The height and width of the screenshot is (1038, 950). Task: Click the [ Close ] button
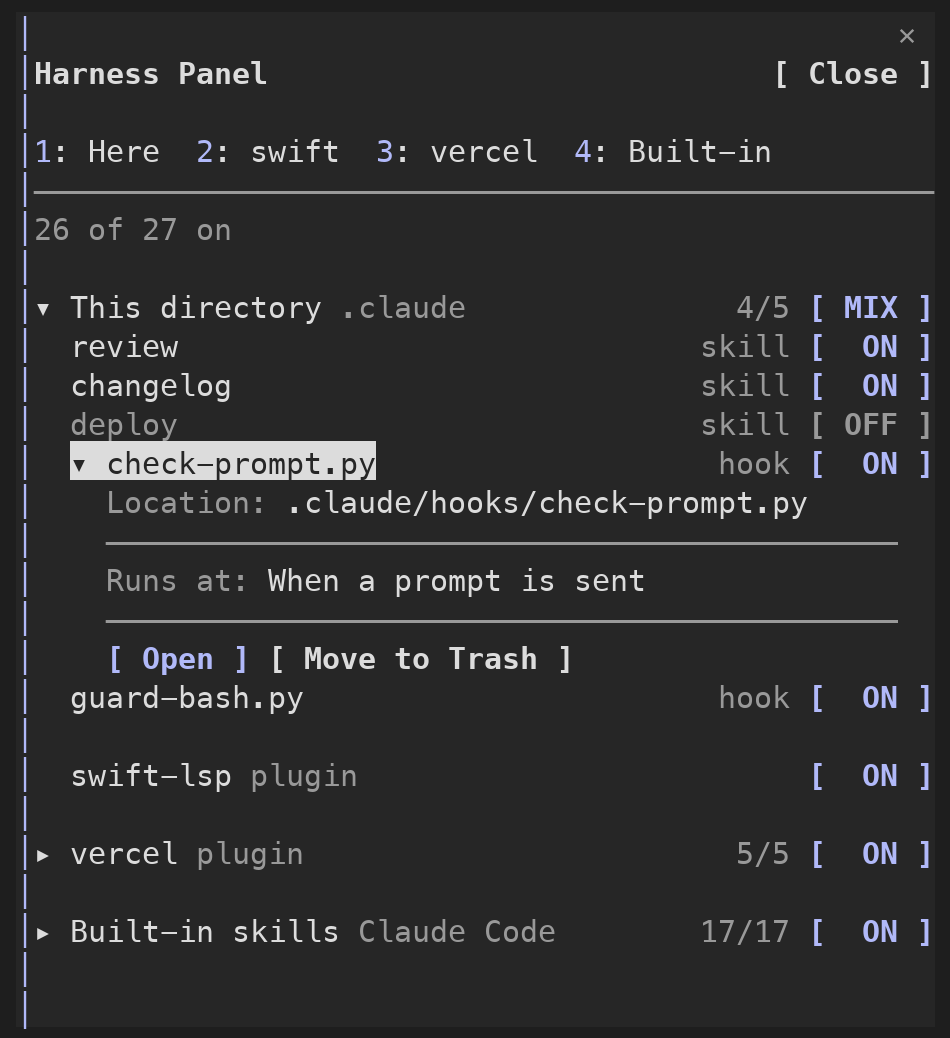853,73
